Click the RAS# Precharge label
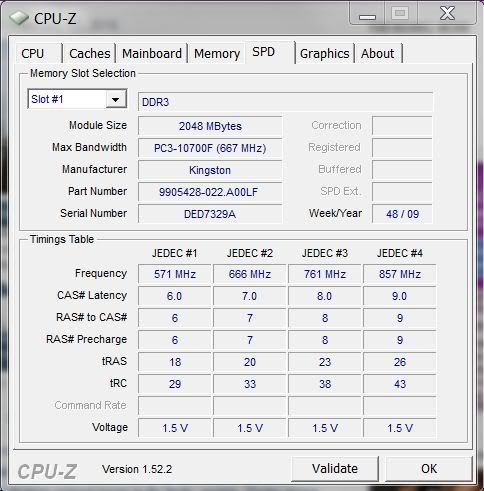Viewport: 484px width, 491px height. click(x=87, y=339)
